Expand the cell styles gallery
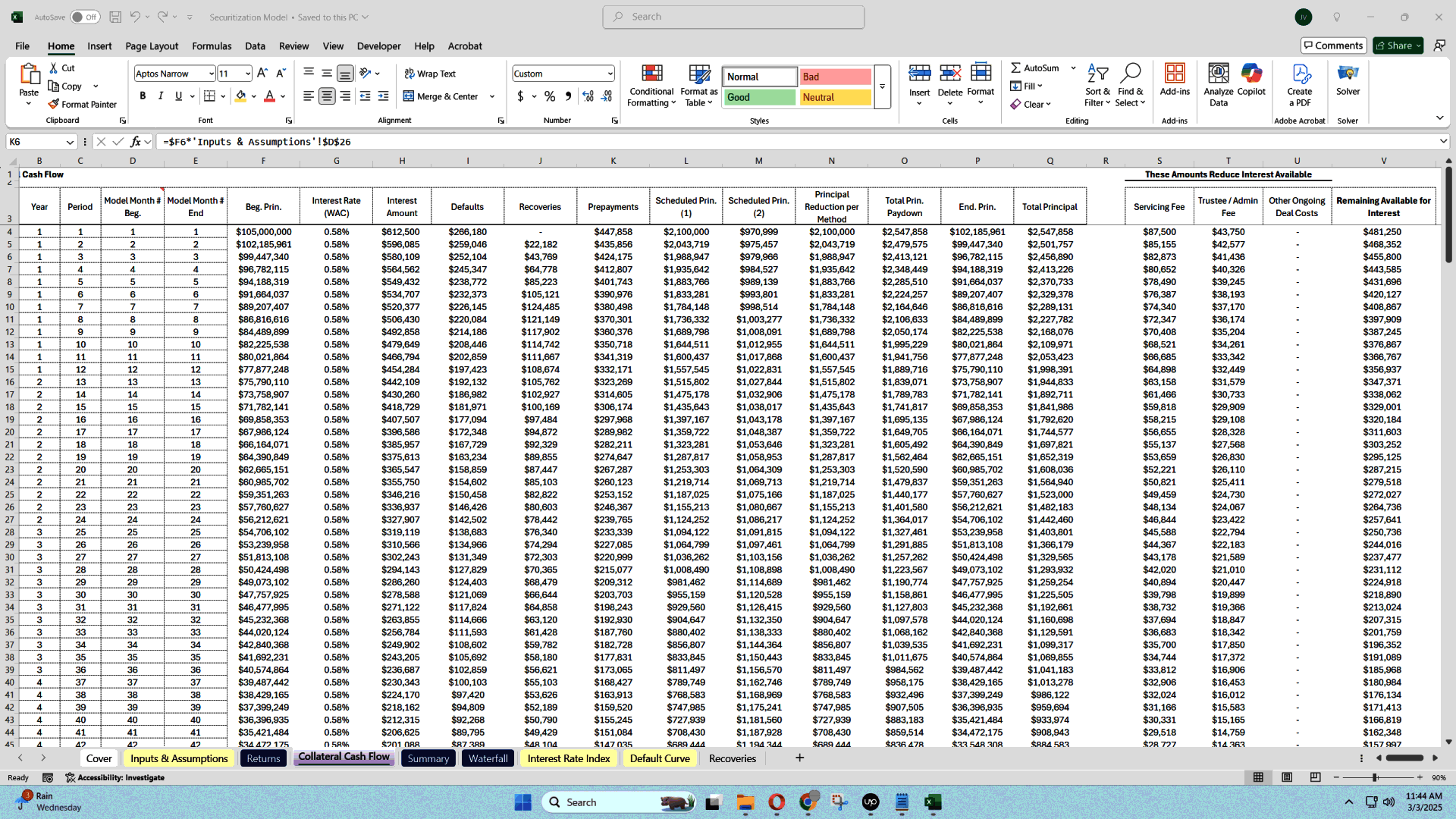The image size is (1456, 819). [882, 86]
